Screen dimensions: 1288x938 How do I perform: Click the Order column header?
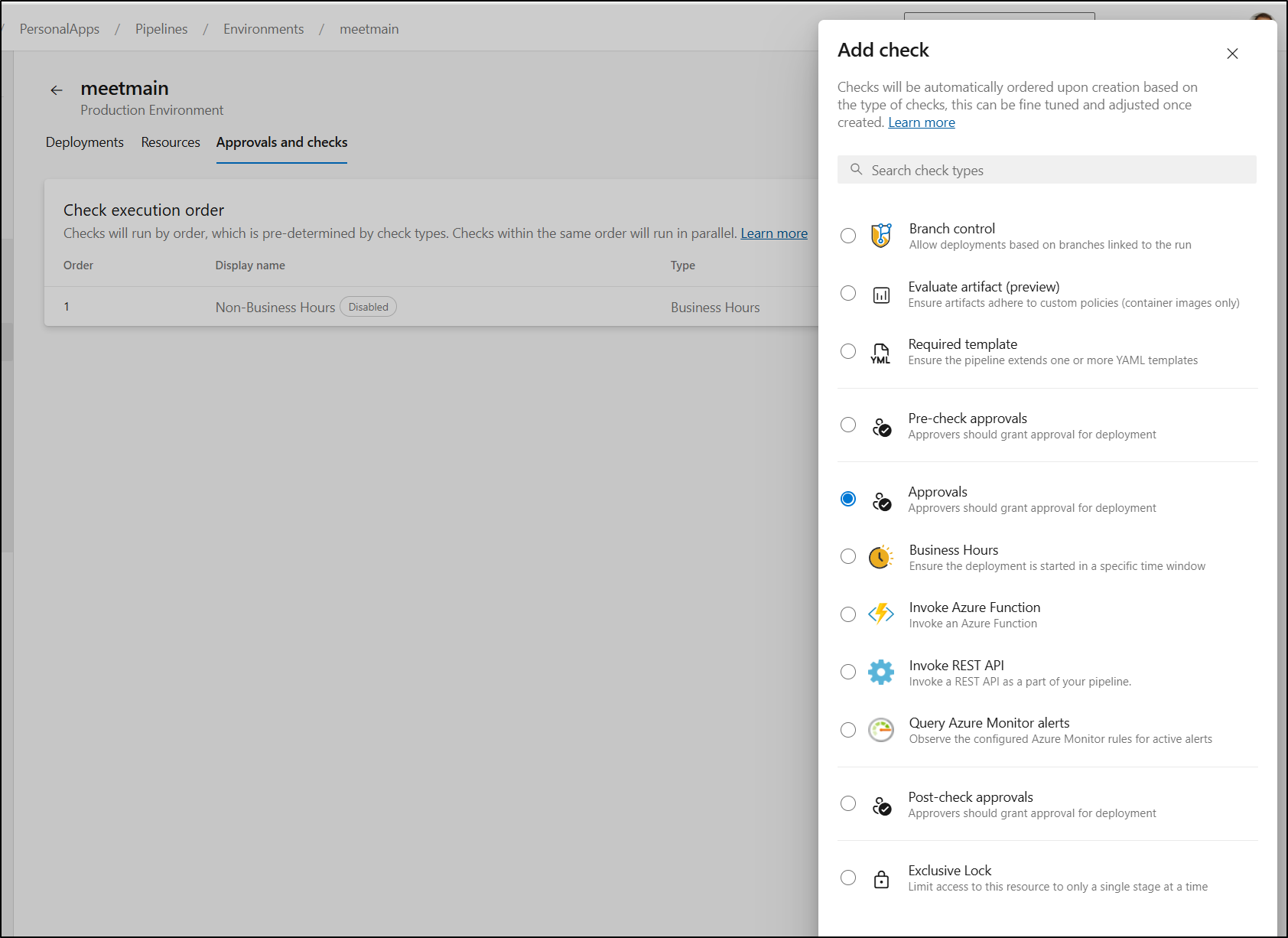78,265
